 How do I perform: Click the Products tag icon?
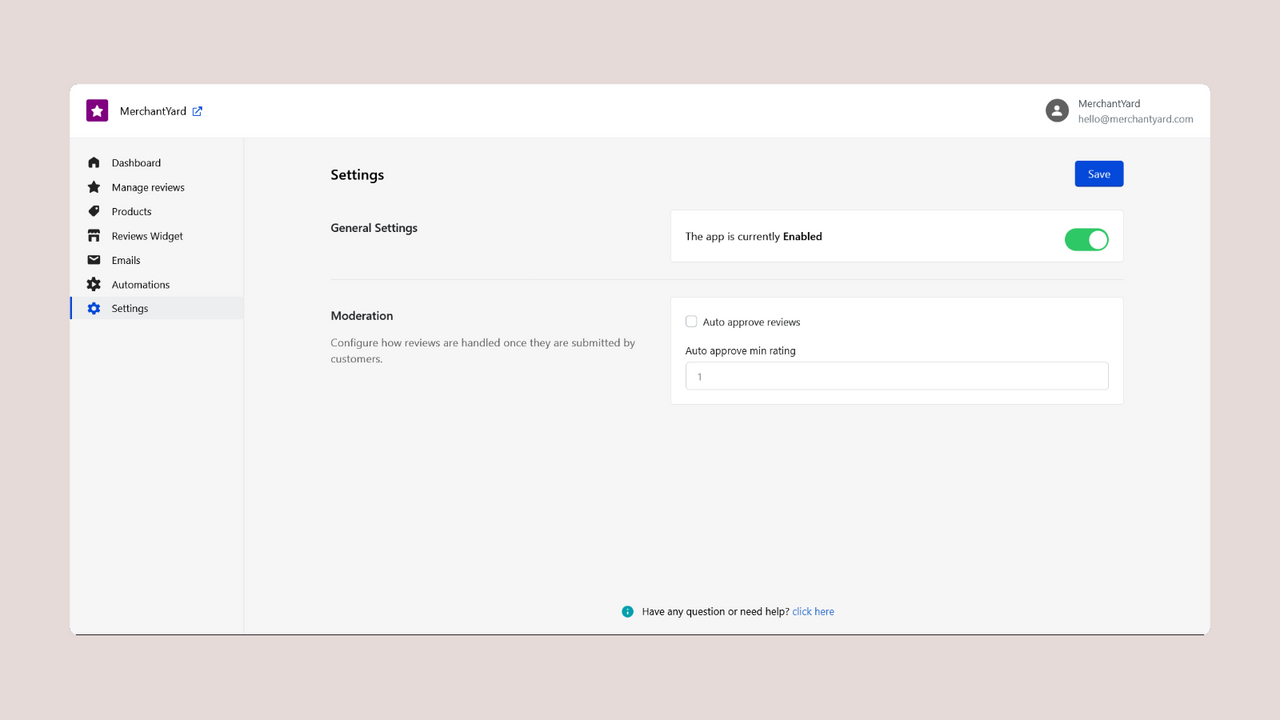click(x=94, y=211)
